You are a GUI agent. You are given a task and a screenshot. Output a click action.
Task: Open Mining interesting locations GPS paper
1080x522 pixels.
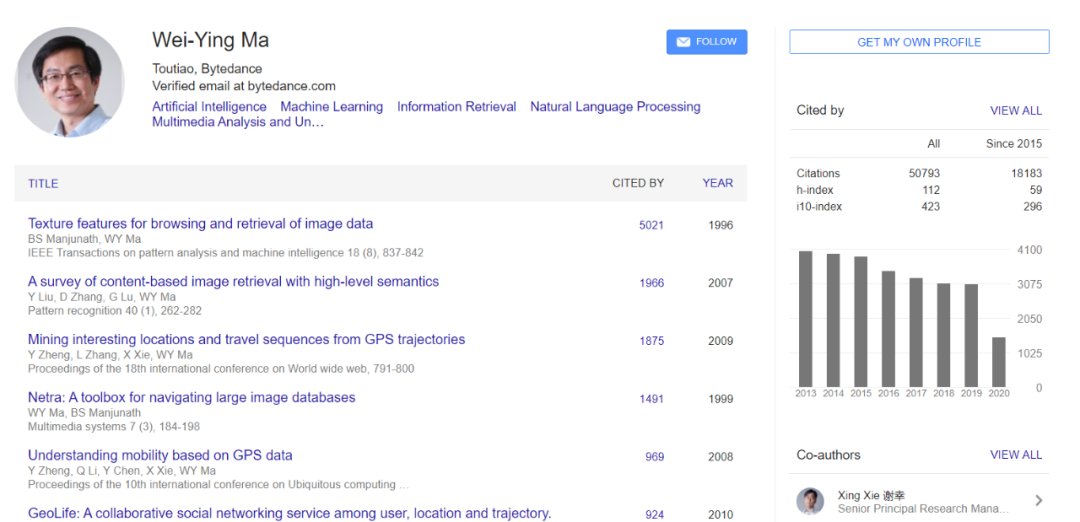246,340
